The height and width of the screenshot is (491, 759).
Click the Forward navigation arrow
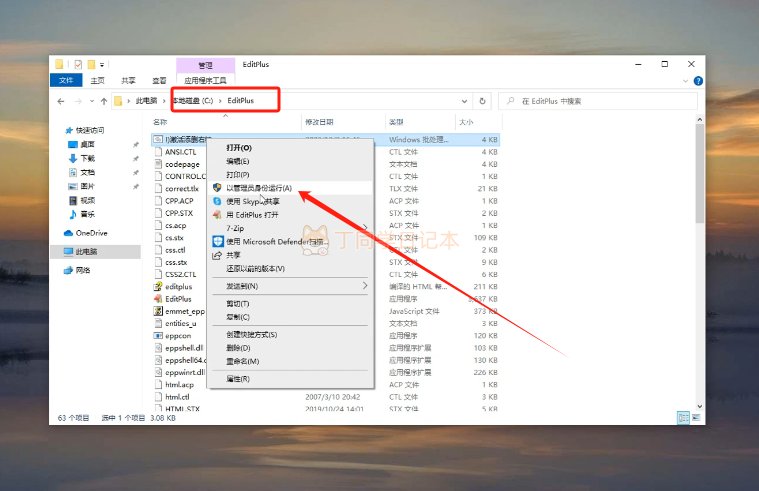pyautogui.click(x=78, y=101)
